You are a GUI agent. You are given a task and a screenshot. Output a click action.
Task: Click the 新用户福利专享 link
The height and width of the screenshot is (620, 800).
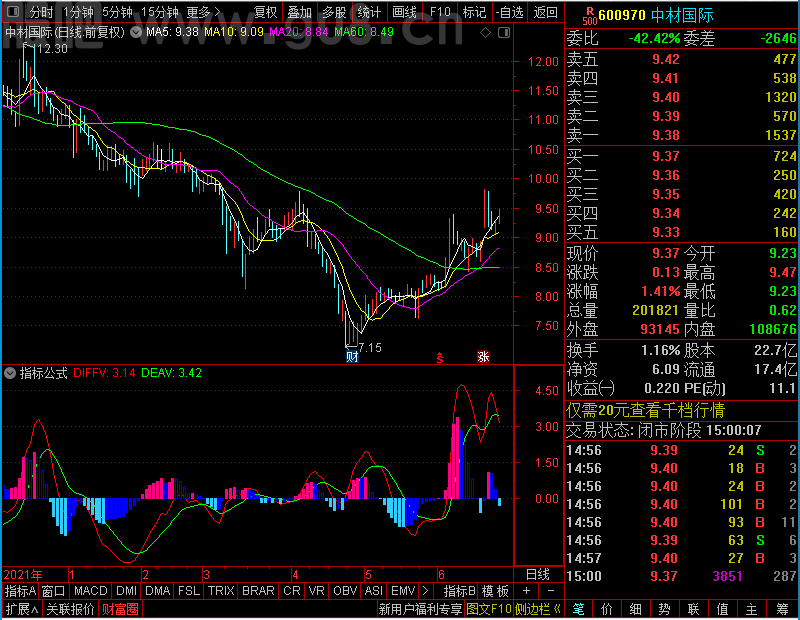tap(420, 609)
